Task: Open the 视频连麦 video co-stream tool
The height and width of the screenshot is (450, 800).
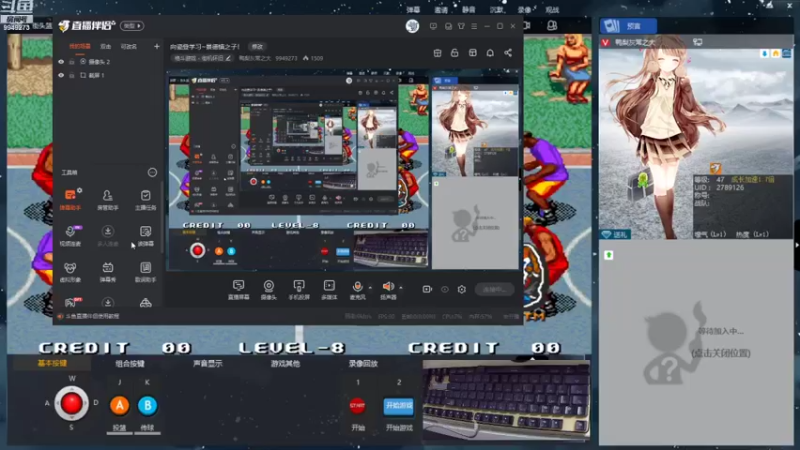Action: point(70,235)
